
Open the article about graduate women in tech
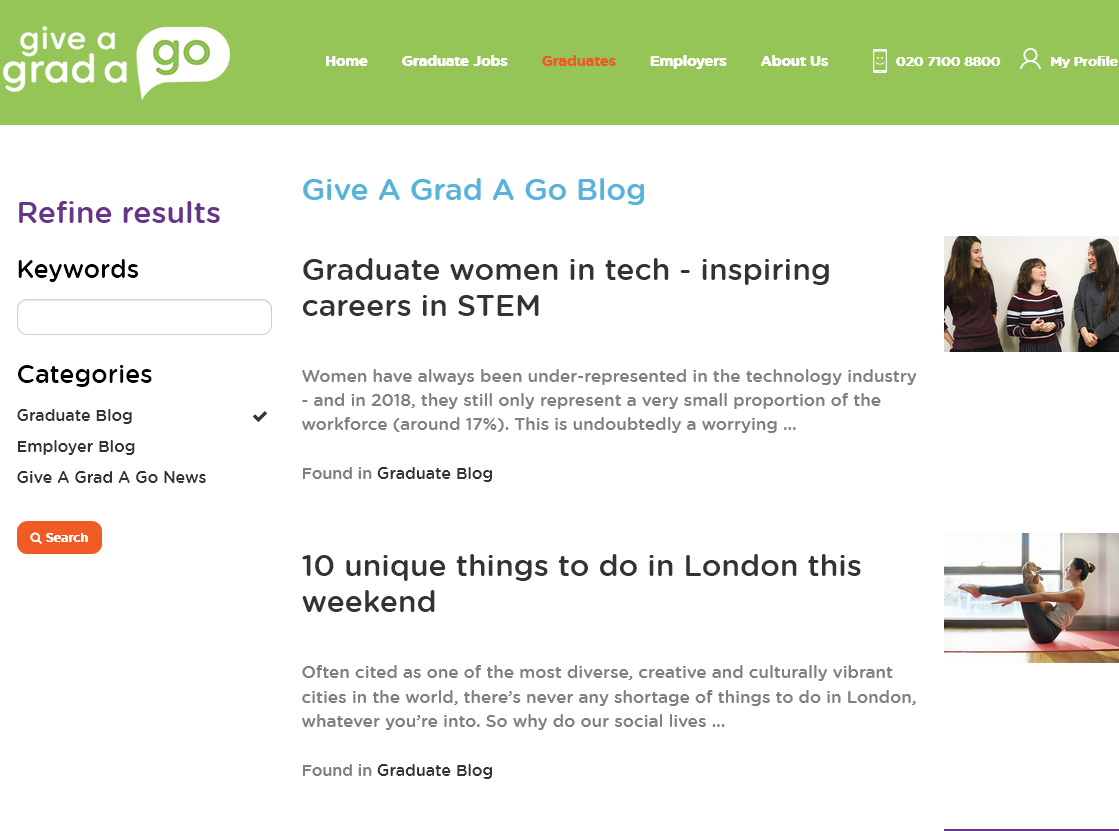coord(566,288)
